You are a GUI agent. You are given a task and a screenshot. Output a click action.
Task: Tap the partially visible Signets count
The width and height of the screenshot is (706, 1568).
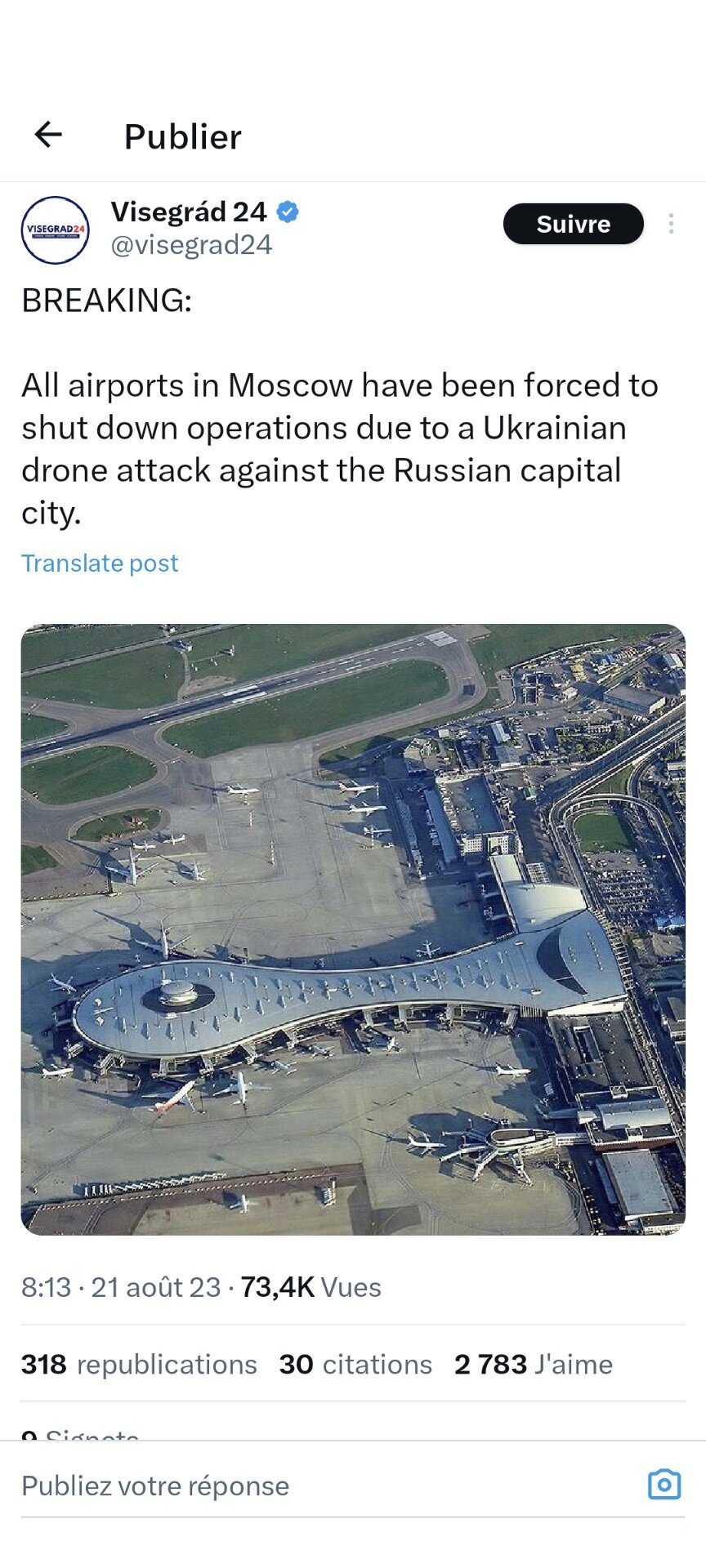80,1432
